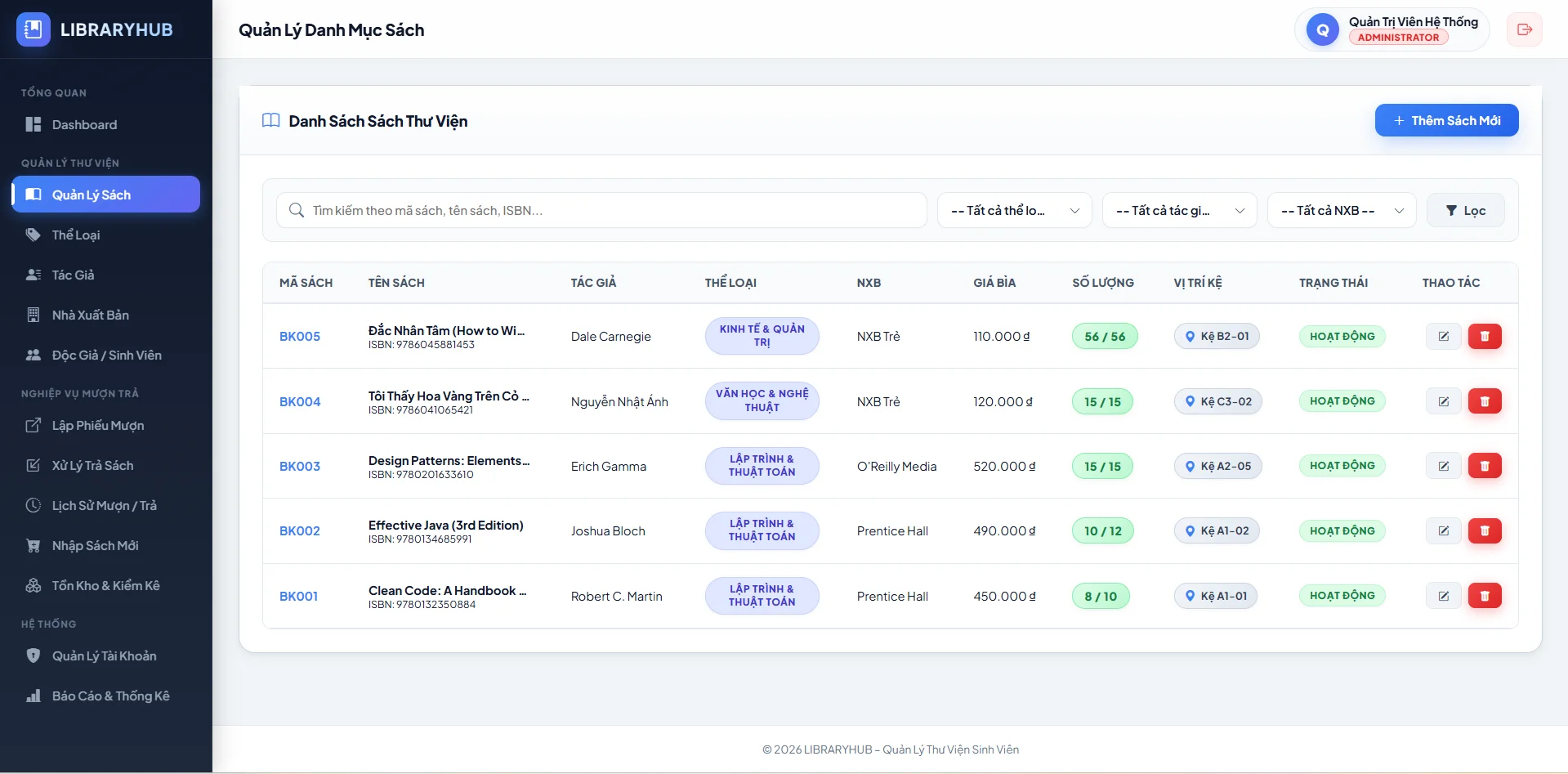Click the shield icon for Quản Lý Tài Khoản
This screenshot has height=774, width=1568.
pos(34,655)
